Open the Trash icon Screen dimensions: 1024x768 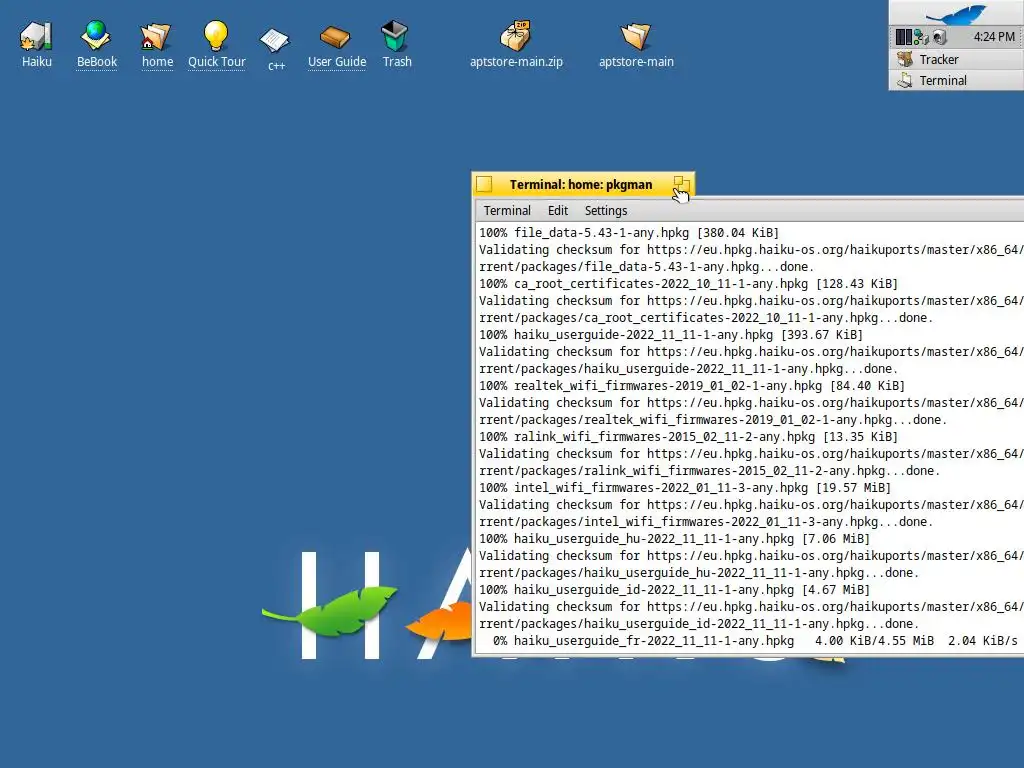395,37
